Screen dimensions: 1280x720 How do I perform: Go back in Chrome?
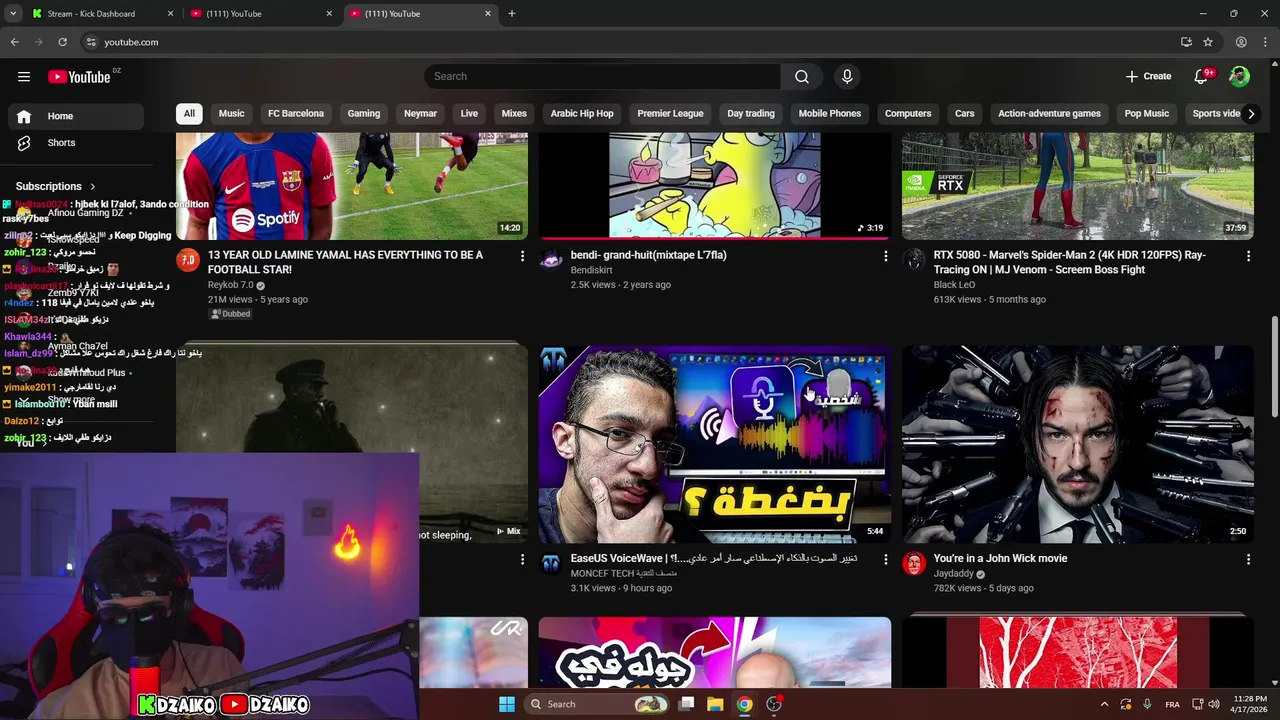(14, 42)
